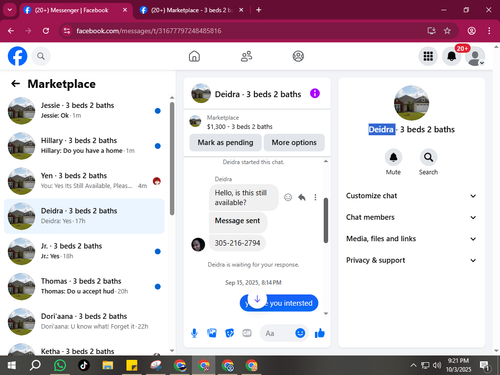This screenshot has width=500, height=375.
Task: Choose a GIF icon
Action: (247, 333)
